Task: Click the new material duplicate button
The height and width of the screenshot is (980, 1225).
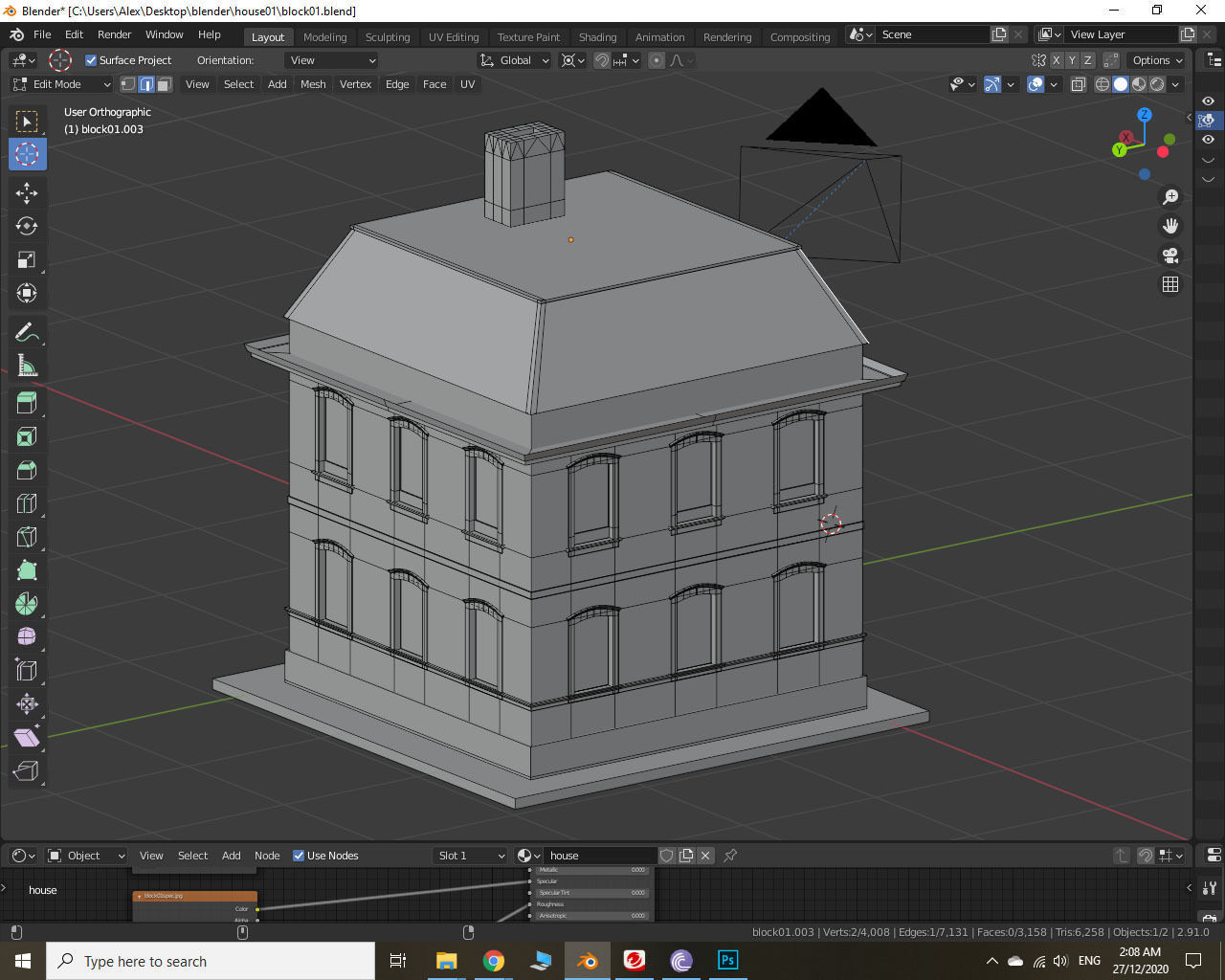Action: (686, 856)
